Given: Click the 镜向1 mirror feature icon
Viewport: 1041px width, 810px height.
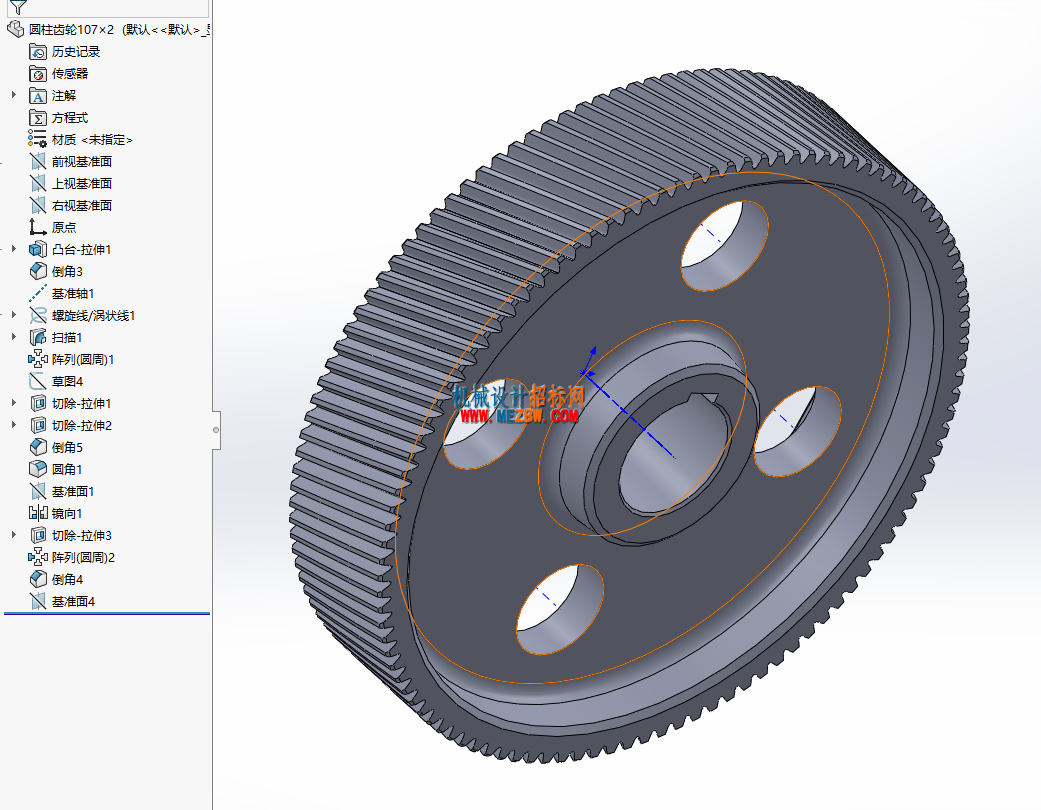Looking at the screenshot, I should point(38,513).
